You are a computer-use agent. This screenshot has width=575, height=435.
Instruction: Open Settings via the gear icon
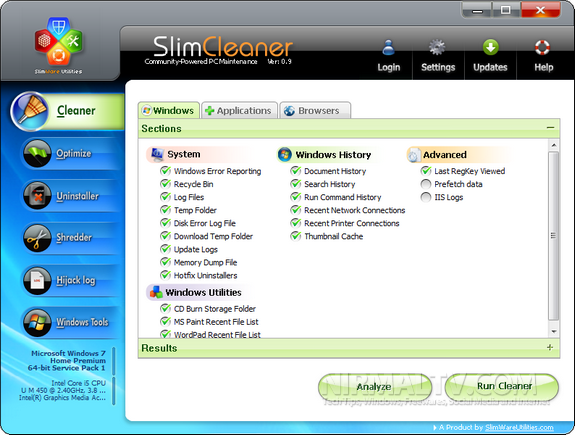437,48
